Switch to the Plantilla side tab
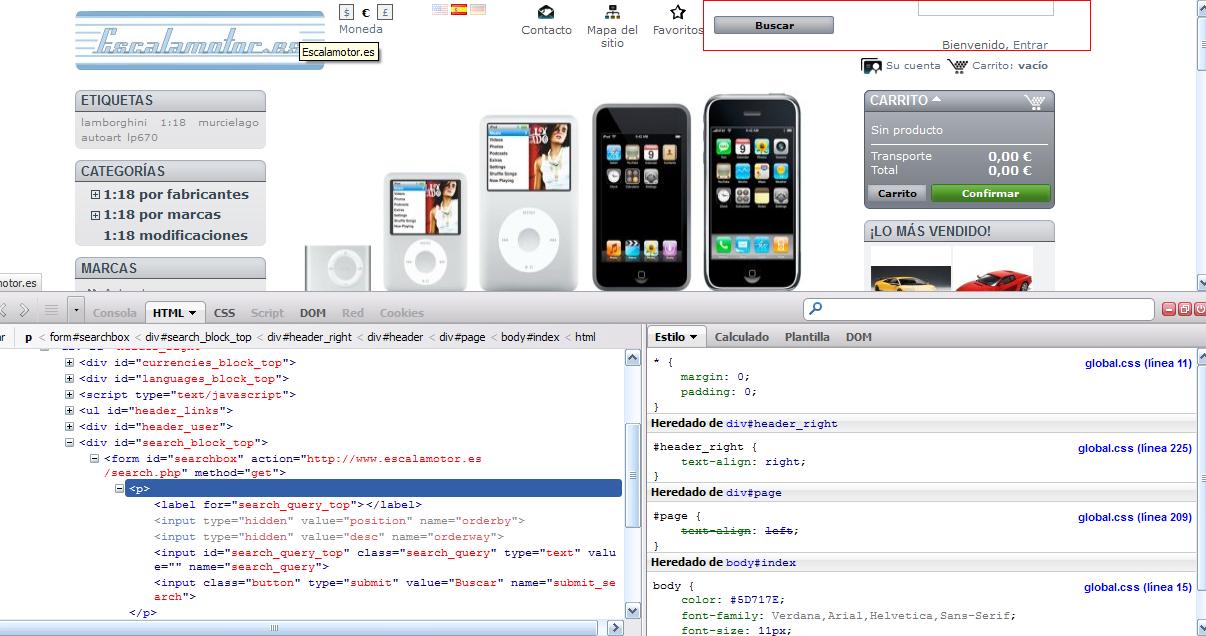 (807, 337)
